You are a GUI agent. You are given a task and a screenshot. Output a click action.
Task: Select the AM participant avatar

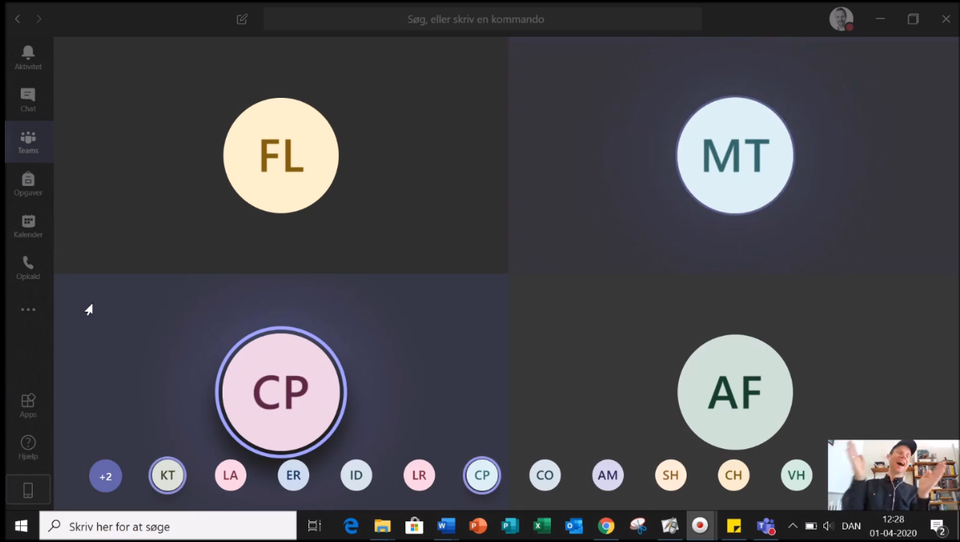608,476
